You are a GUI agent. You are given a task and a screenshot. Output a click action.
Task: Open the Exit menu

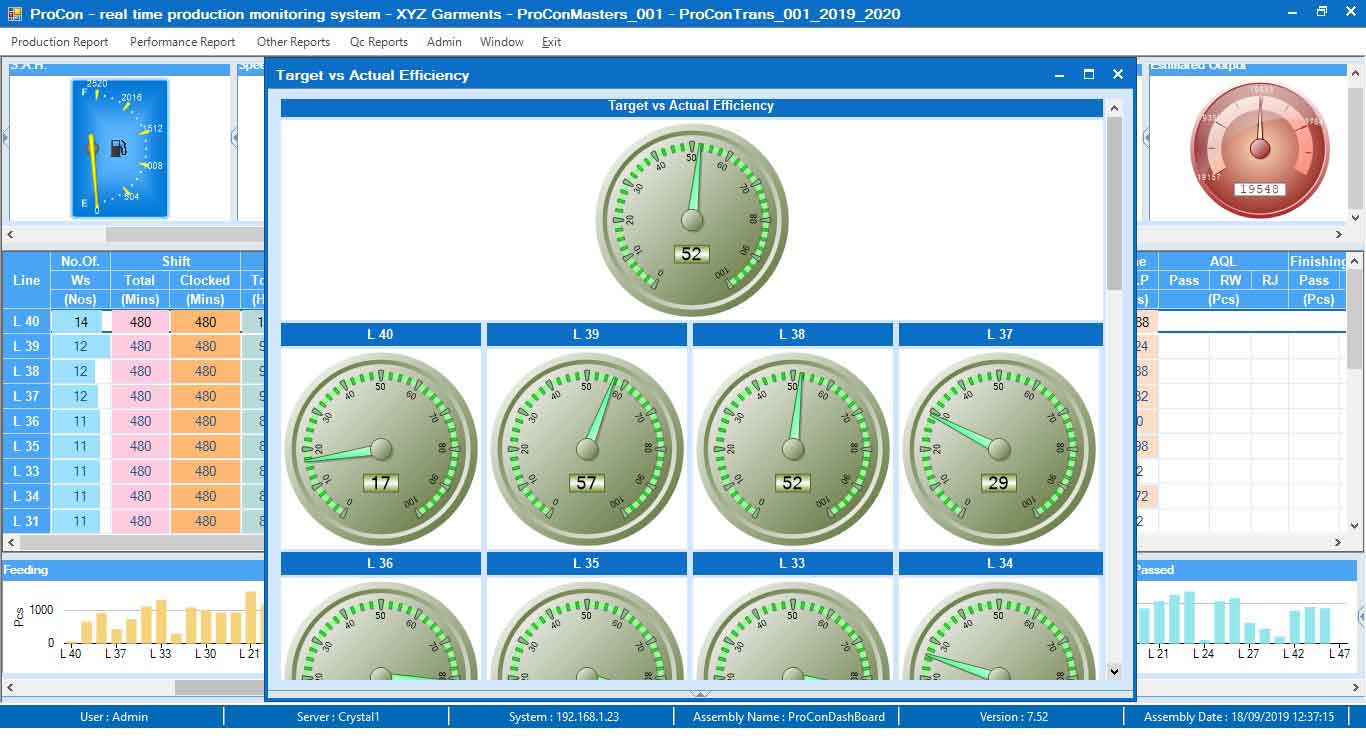pyautogui.click(x=552, y=42)
